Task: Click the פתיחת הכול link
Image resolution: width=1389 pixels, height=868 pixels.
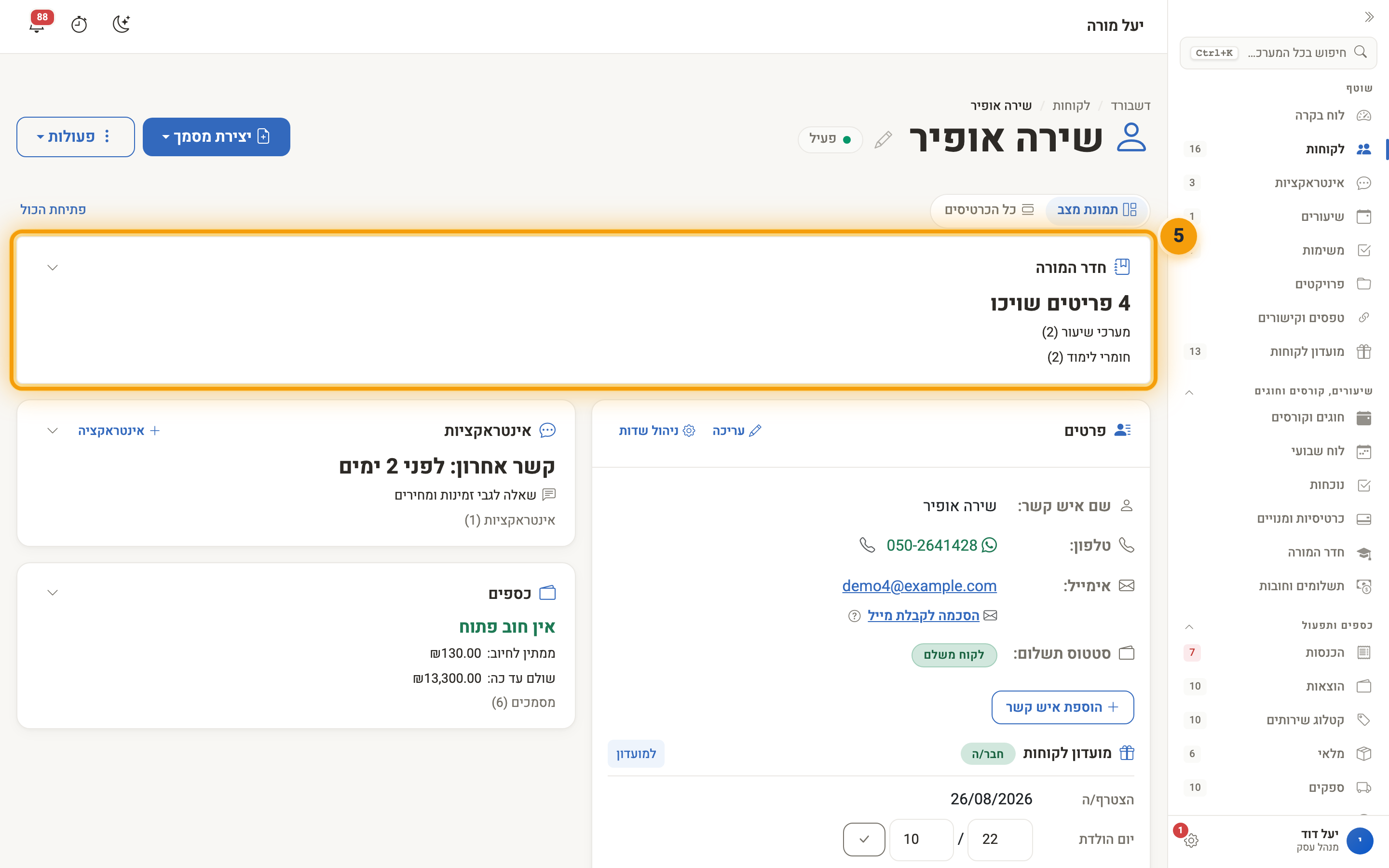Action: 53,210
